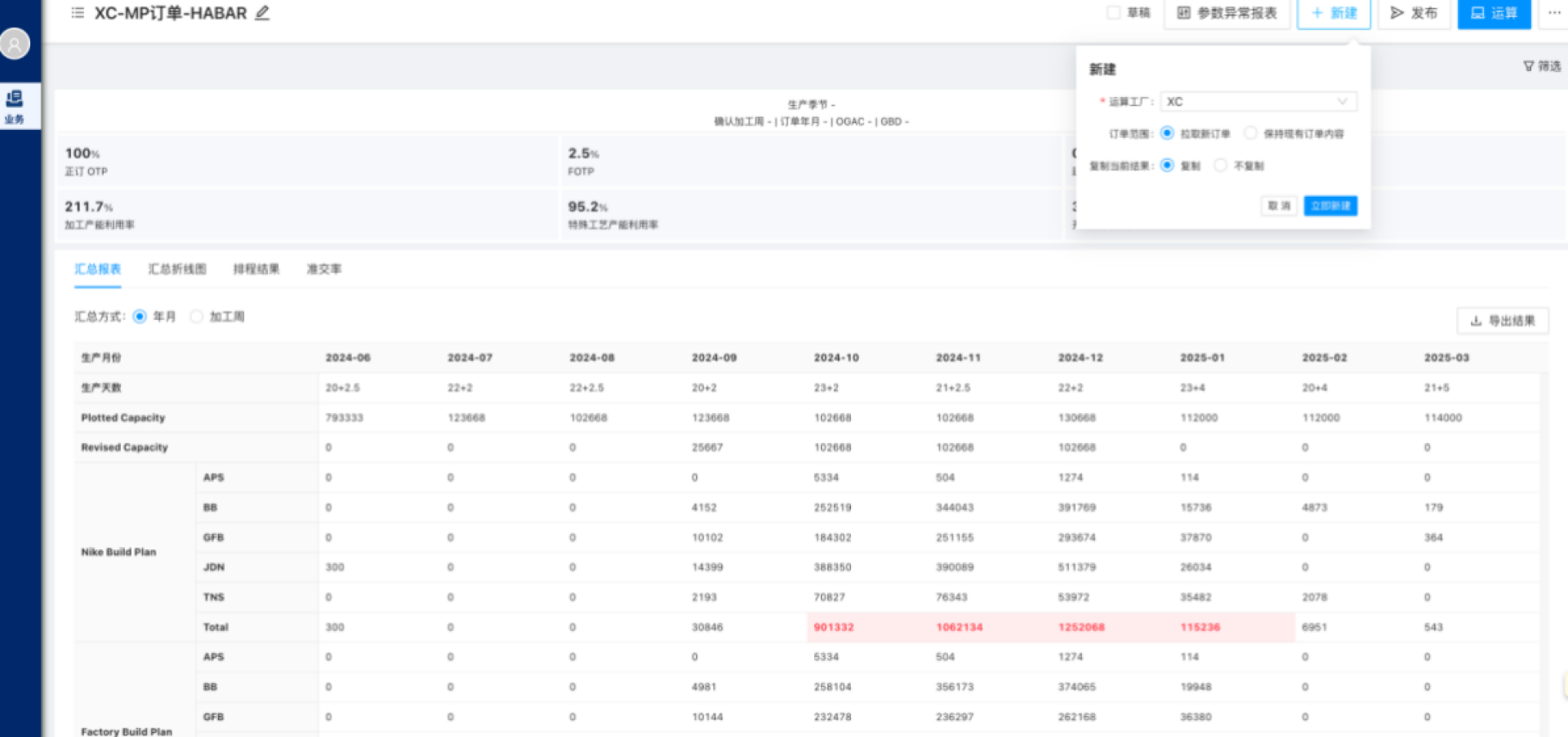1568x737 pixels.
Task: Open the more options ellipsis menu
Action: (1553, 13)
